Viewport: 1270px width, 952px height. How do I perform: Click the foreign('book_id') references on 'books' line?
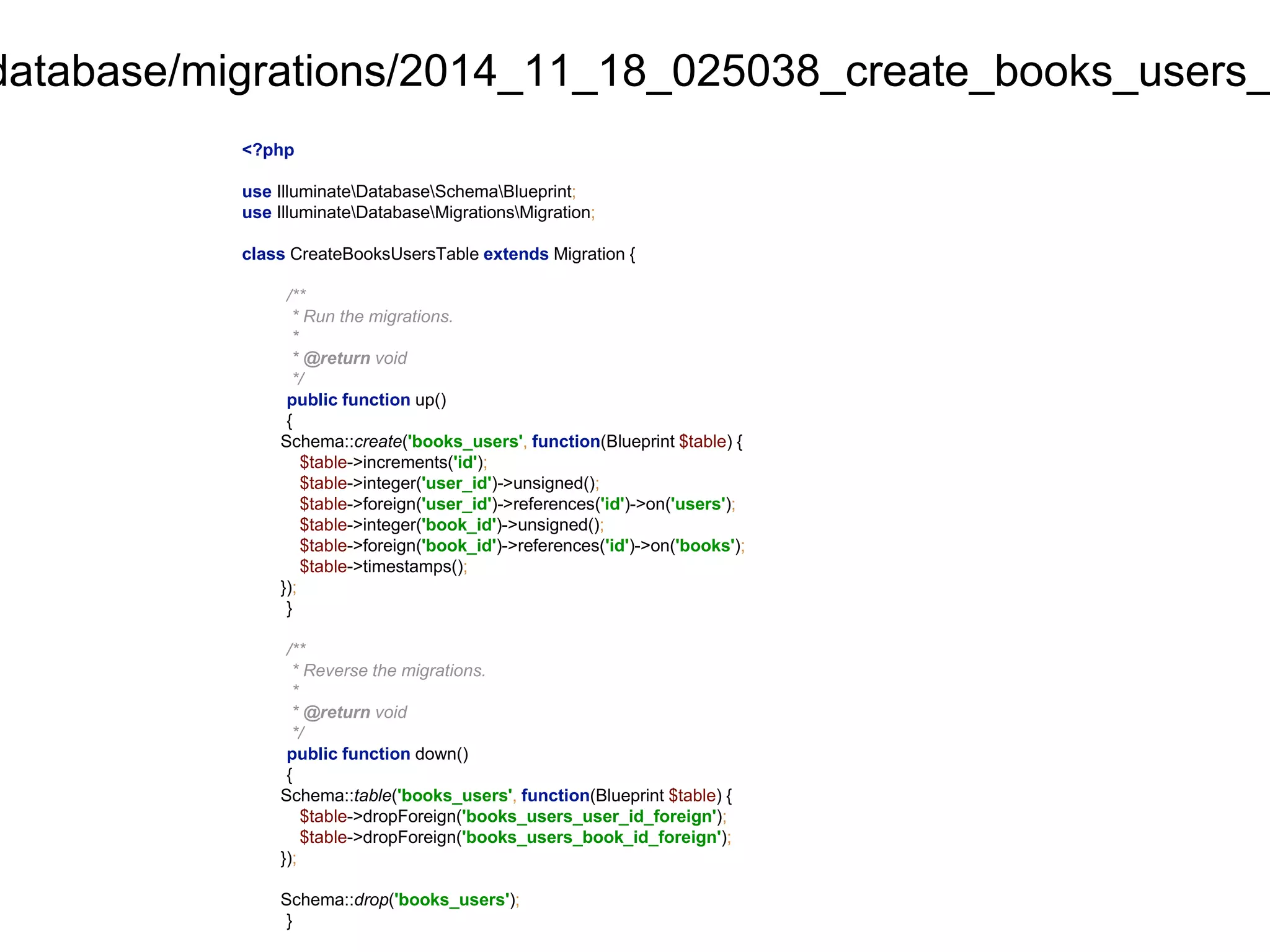(522, 545)
